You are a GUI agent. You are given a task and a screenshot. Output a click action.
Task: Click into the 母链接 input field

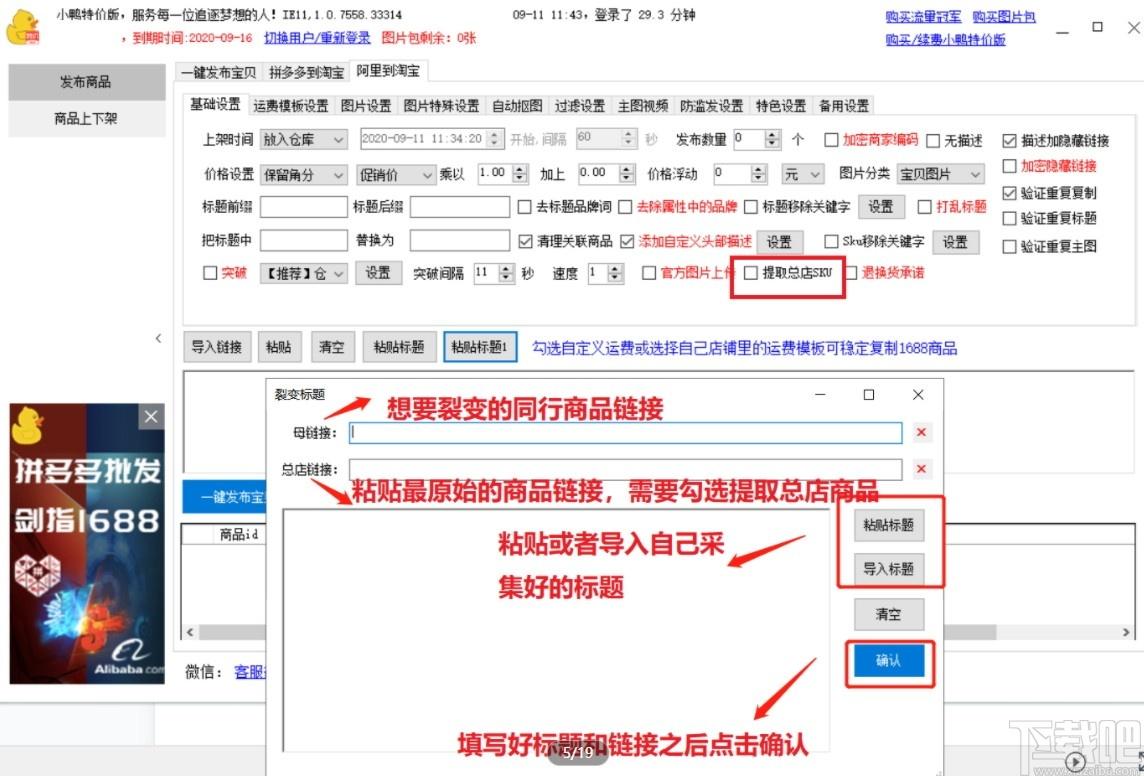tap(625, 432)
